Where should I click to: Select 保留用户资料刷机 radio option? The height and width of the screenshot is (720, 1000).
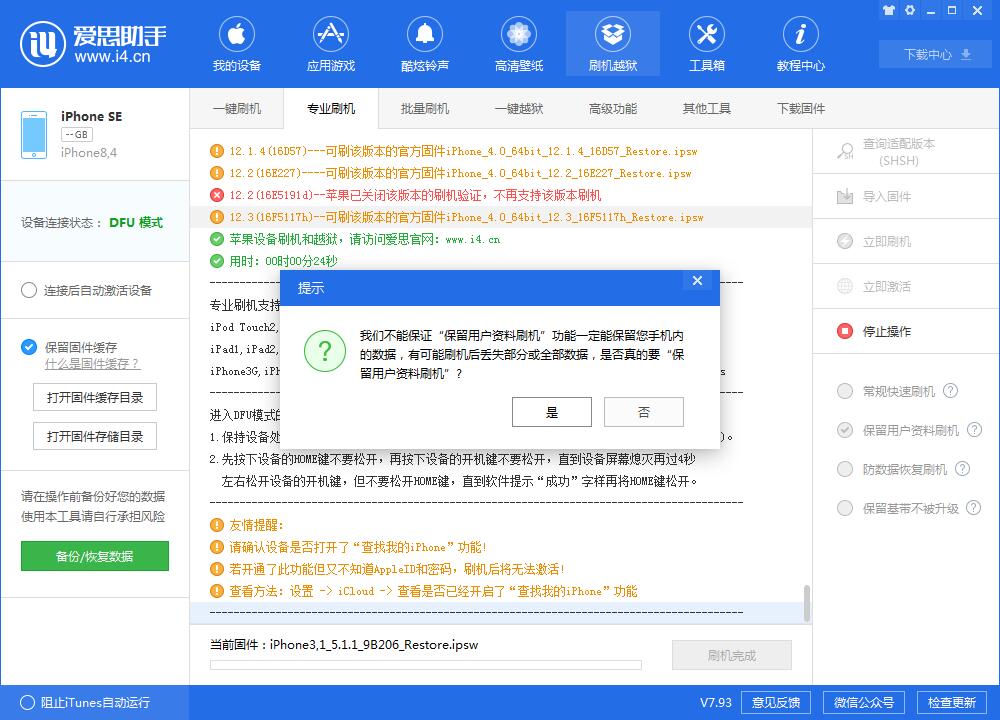pos(845,430)
